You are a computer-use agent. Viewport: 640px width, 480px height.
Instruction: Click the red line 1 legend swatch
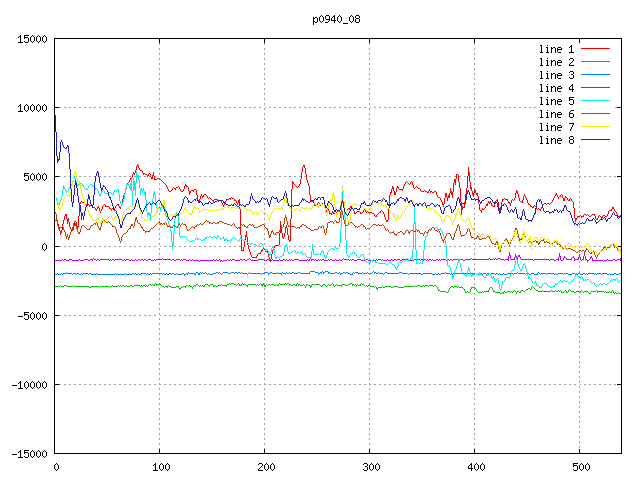[596, 49]
